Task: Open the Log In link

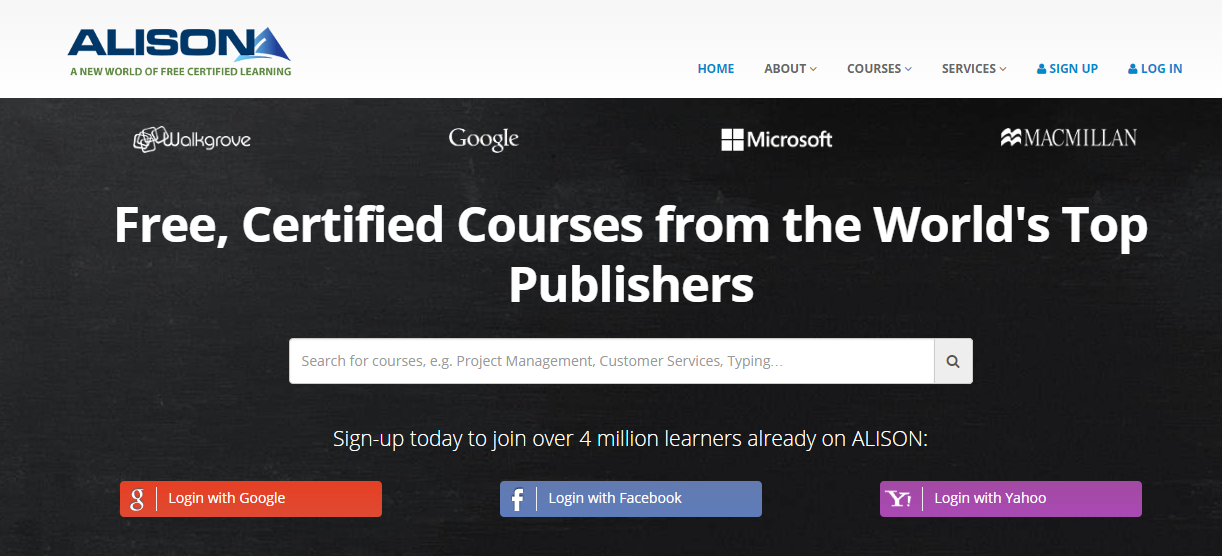Action: (1155, 69)
